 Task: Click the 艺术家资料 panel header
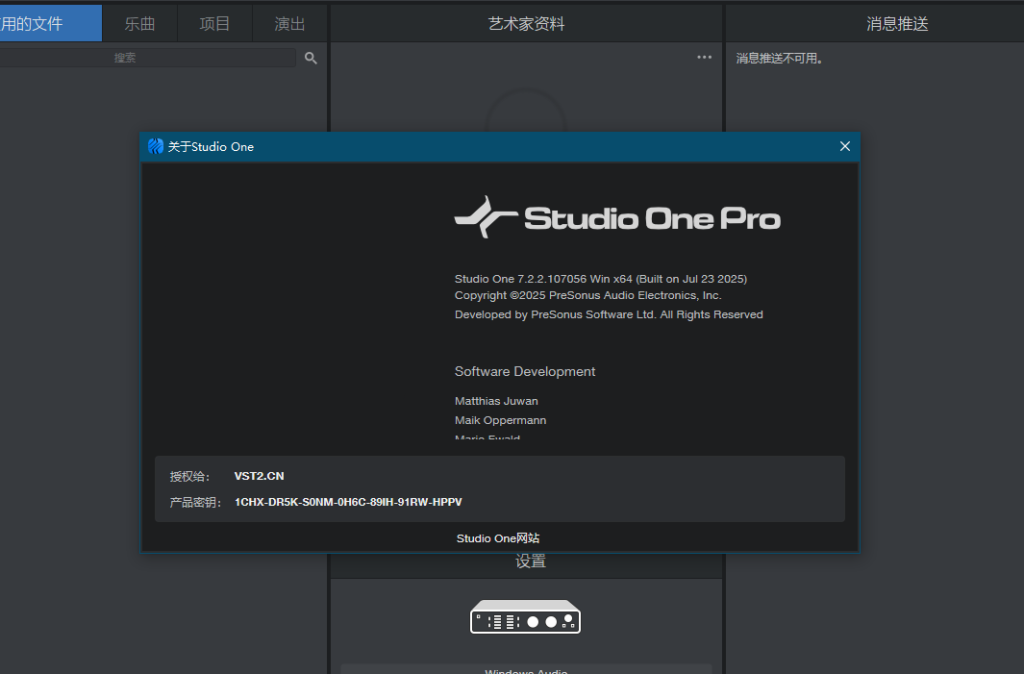(x=526, y=23)
